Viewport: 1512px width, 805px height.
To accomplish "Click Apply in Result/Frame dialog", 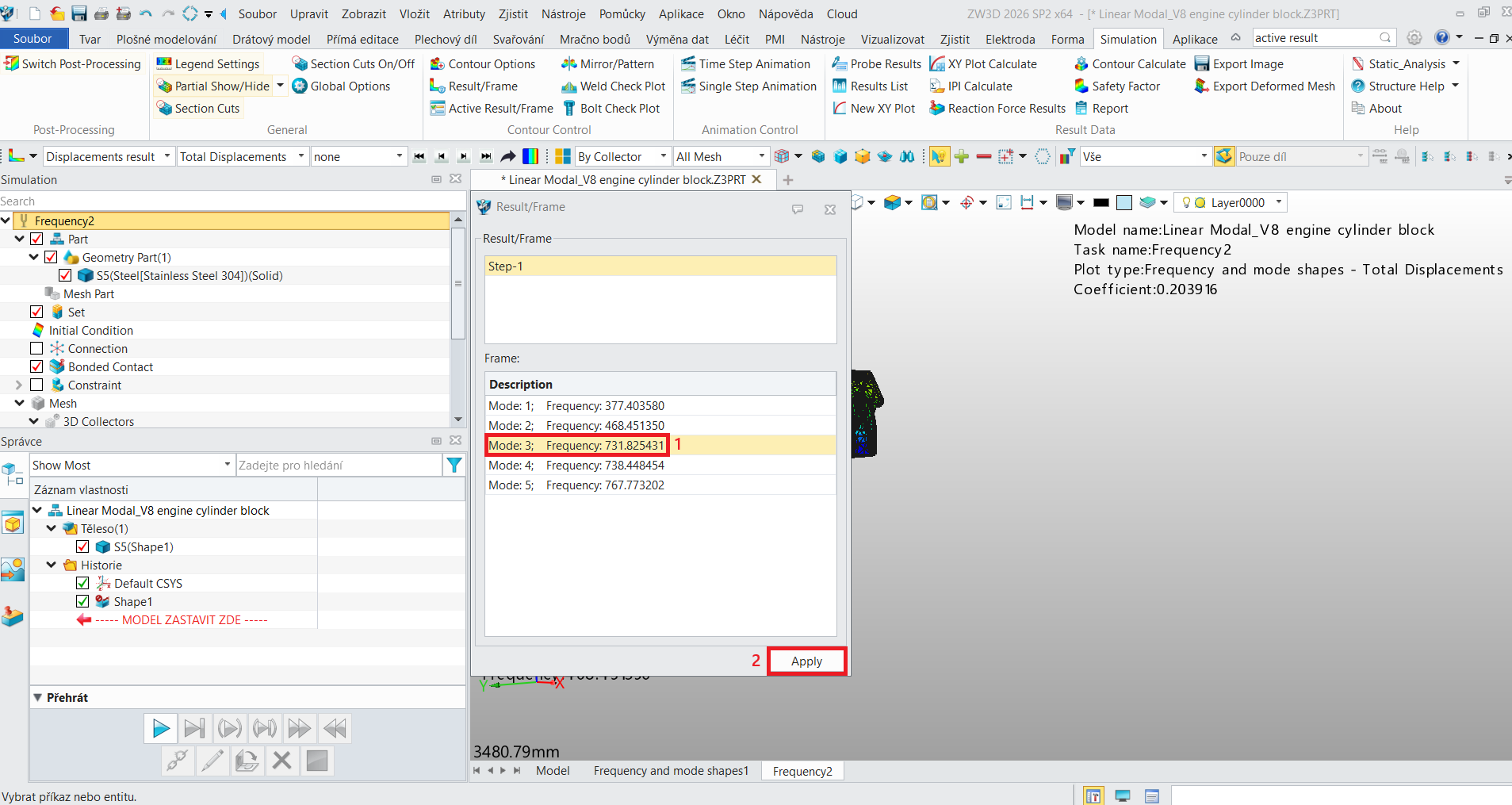I will 806,661.
